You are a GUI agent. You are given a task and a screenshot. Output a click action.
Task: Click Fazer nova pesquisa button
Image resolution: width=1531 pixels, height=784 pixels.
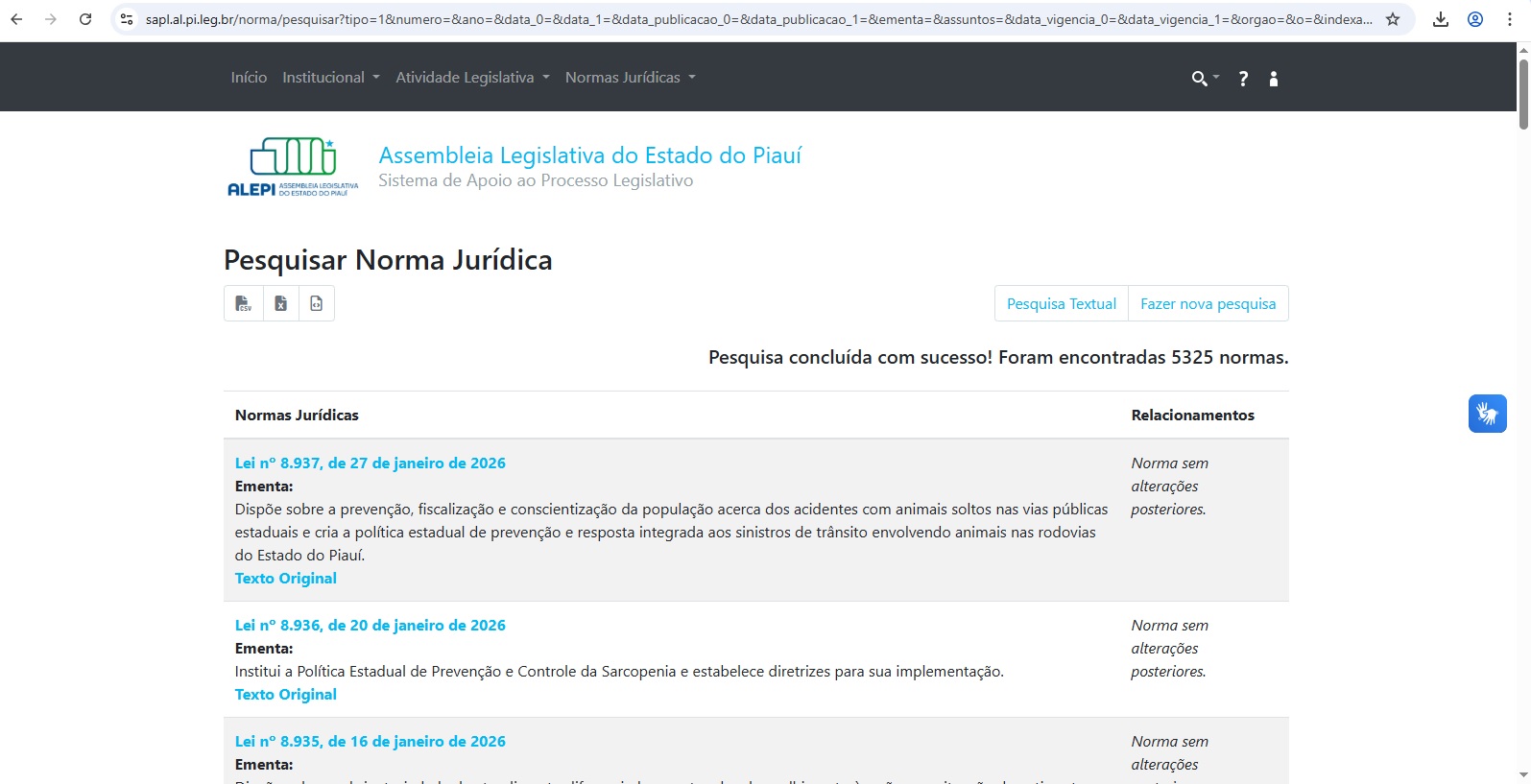(1208, 303)
